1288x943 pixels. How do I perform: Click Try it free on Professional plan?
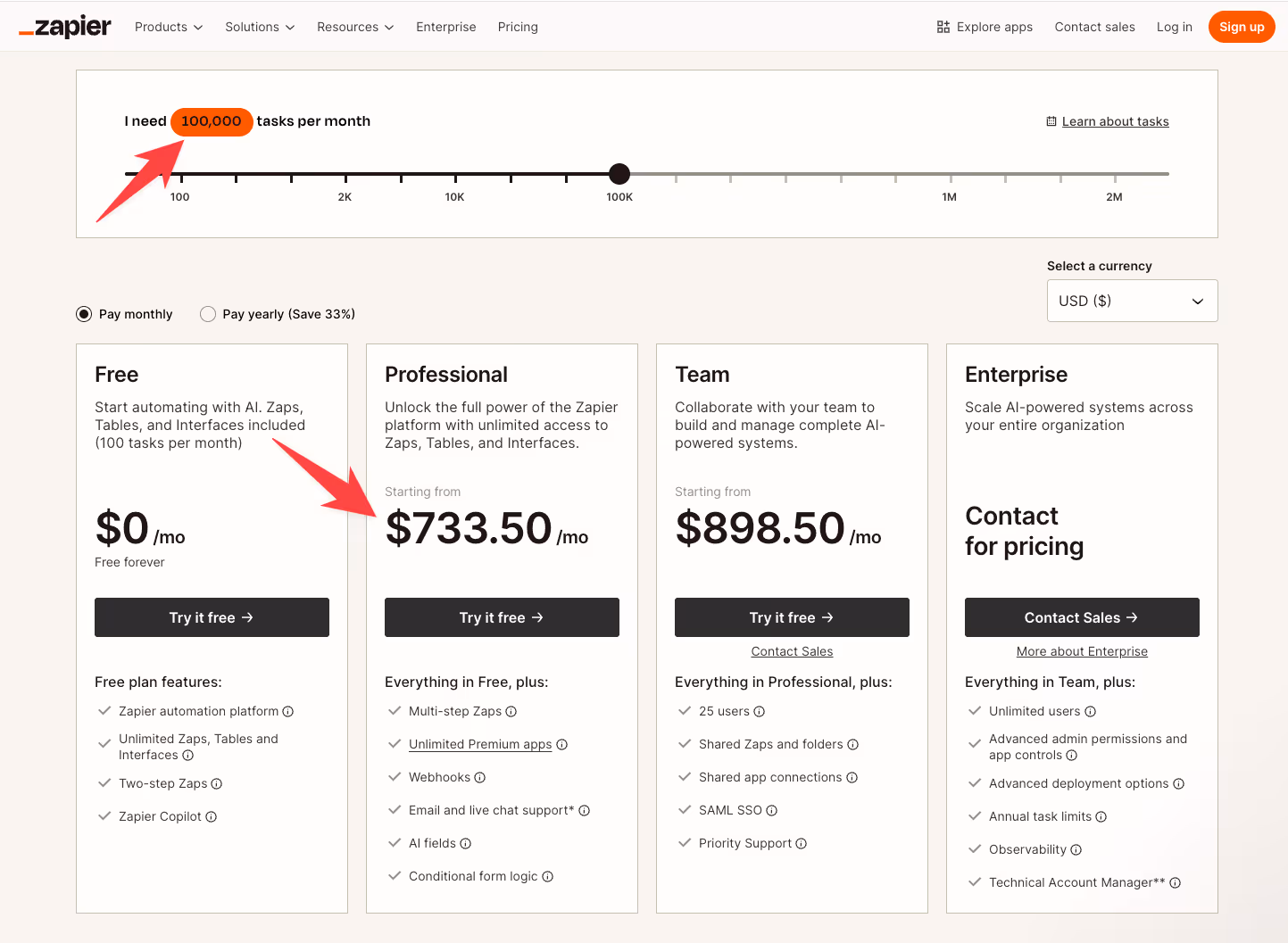tap(502, 617)
